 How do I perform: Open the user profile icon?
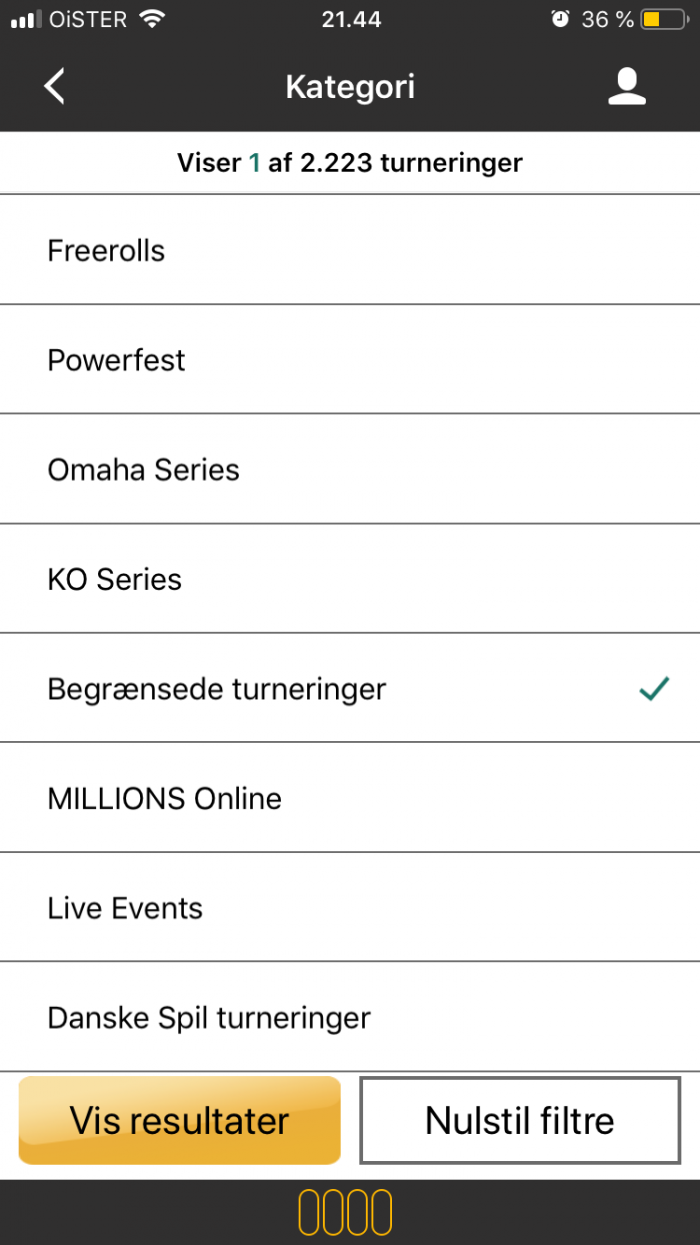(627, 86)
